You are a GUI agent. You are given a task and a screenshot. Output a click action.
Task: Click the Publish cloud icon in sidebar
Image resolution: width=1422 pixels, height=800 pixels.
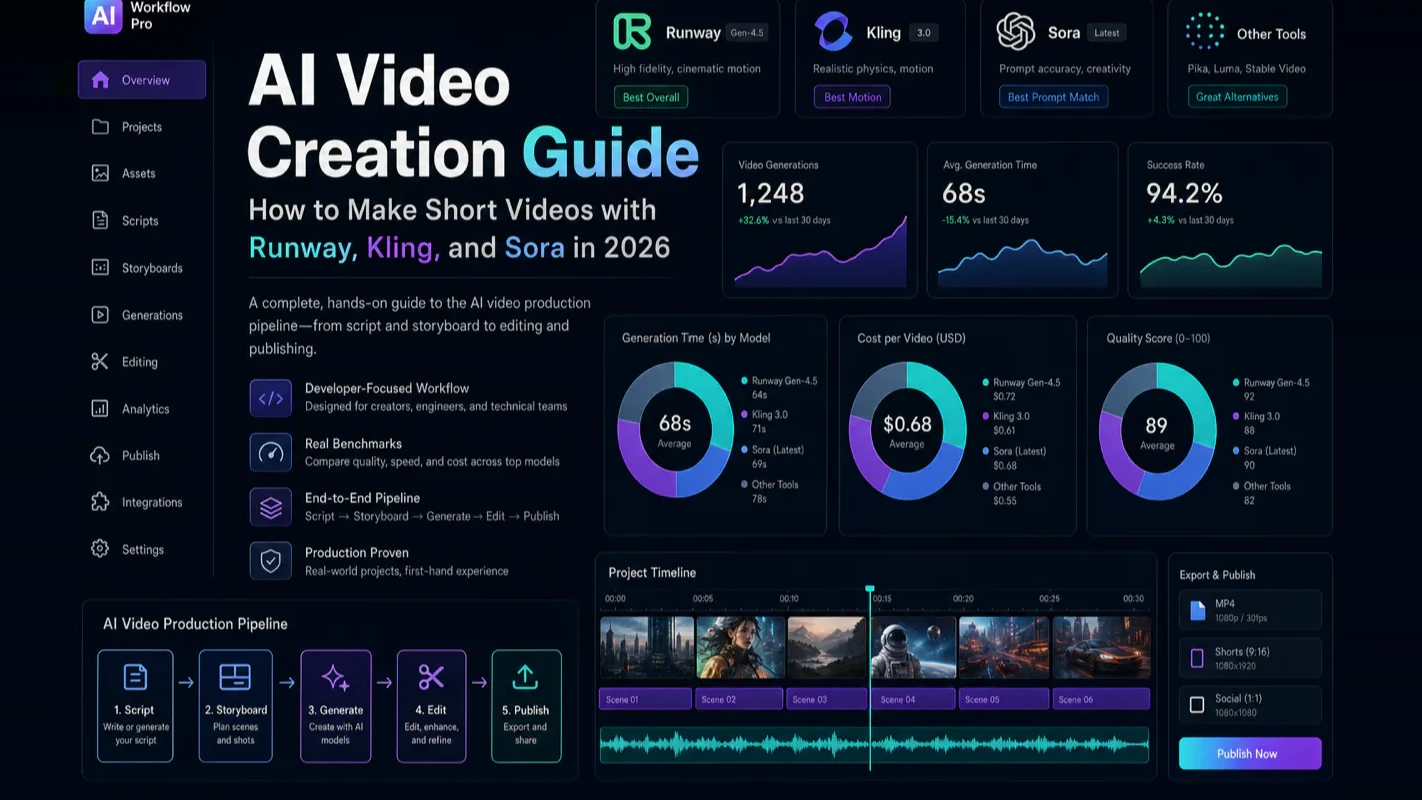click(x=100, y=455)
